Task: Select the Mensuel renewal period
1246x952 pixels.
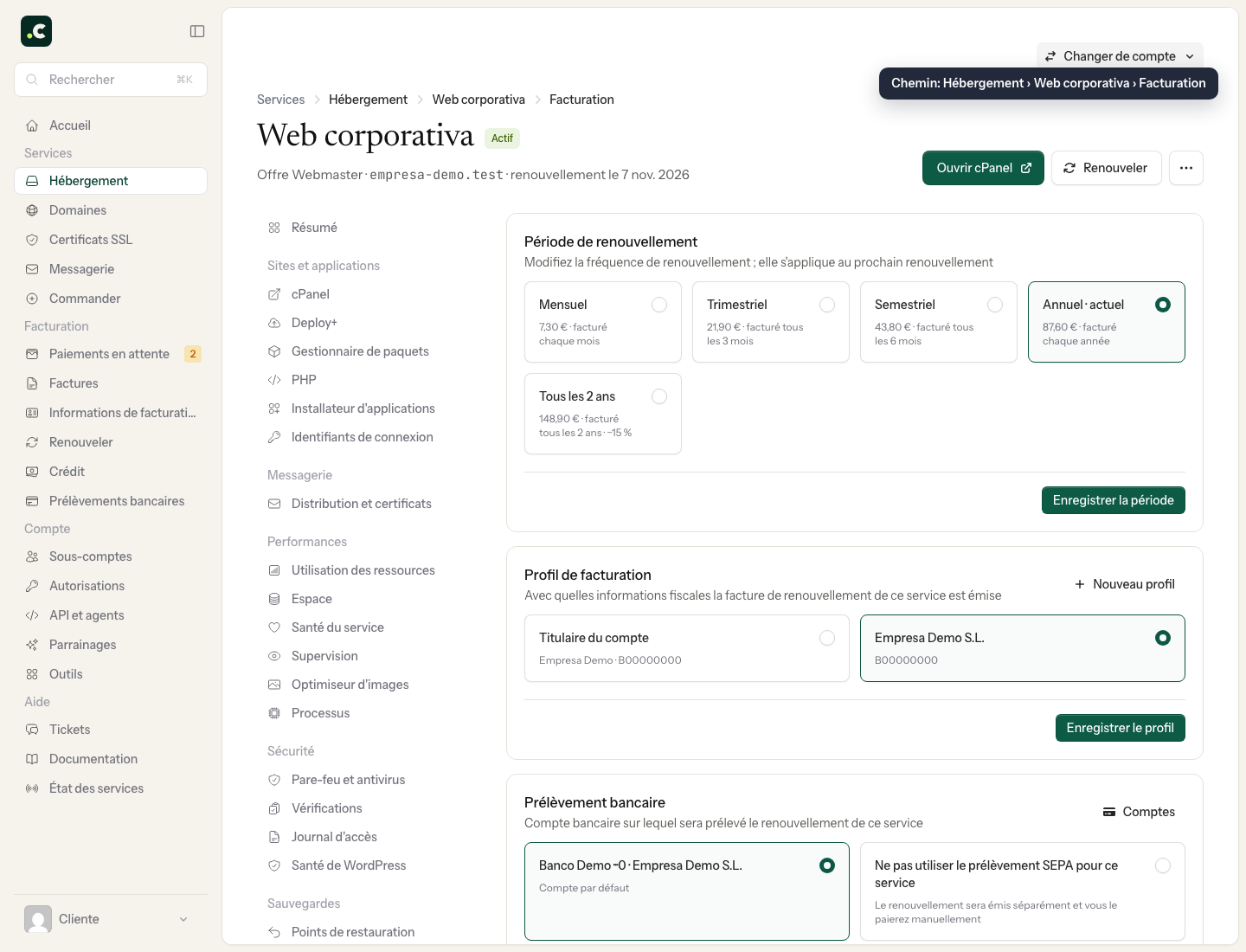Action: [603, 322]
